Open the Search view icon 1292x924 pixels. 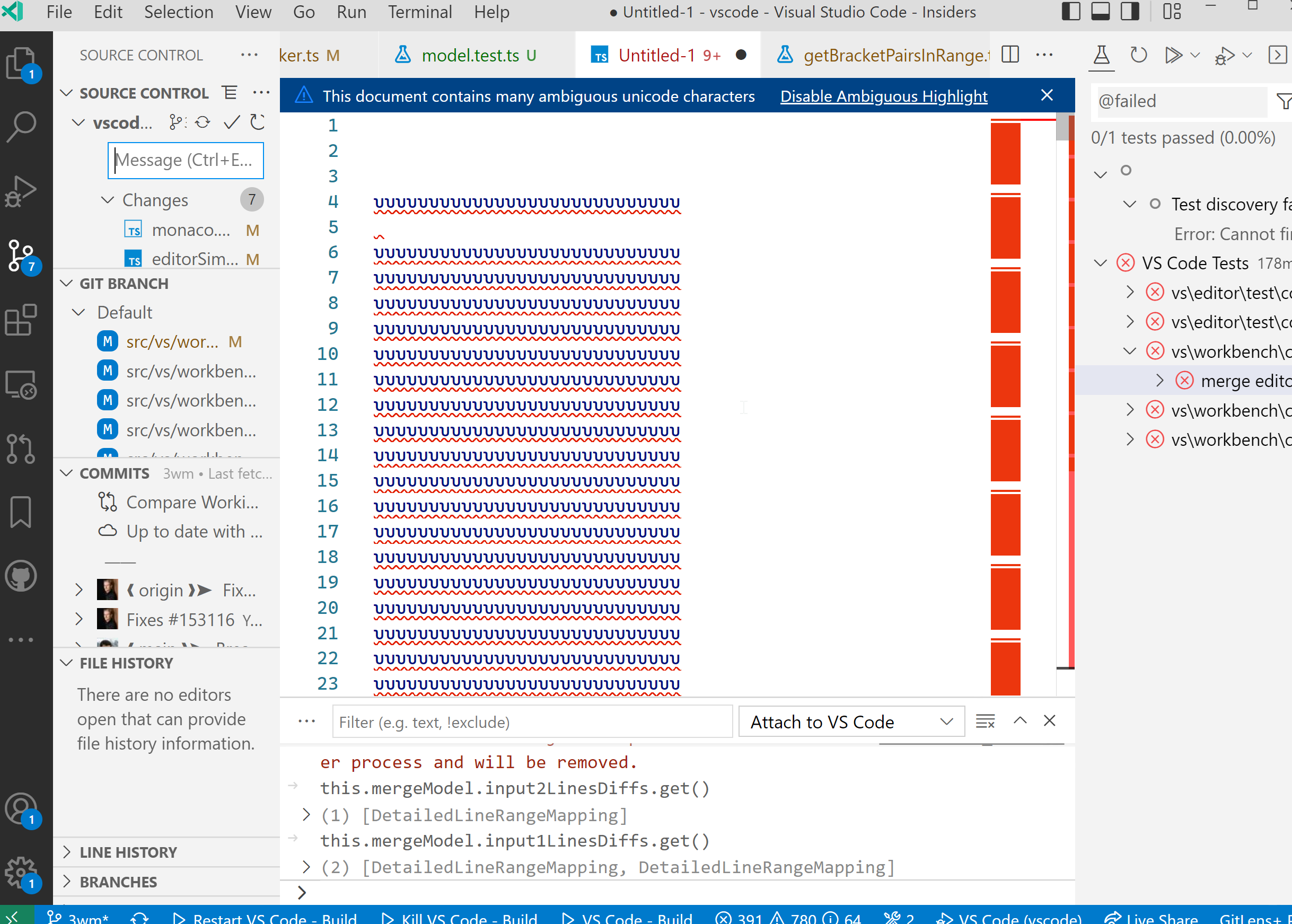coord(22,126)
